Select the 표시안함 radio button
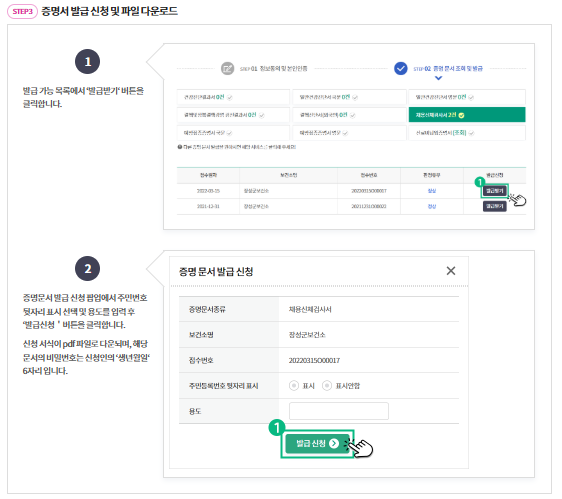Screen dimensions: 562x499 (327, 385)
